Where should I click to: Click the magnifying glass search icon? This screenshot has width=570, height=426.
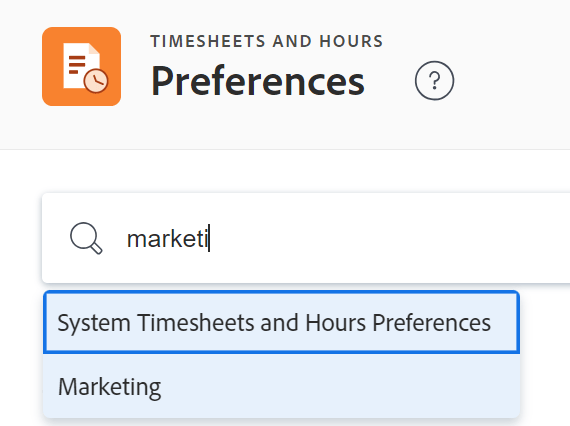coord(86,238)
